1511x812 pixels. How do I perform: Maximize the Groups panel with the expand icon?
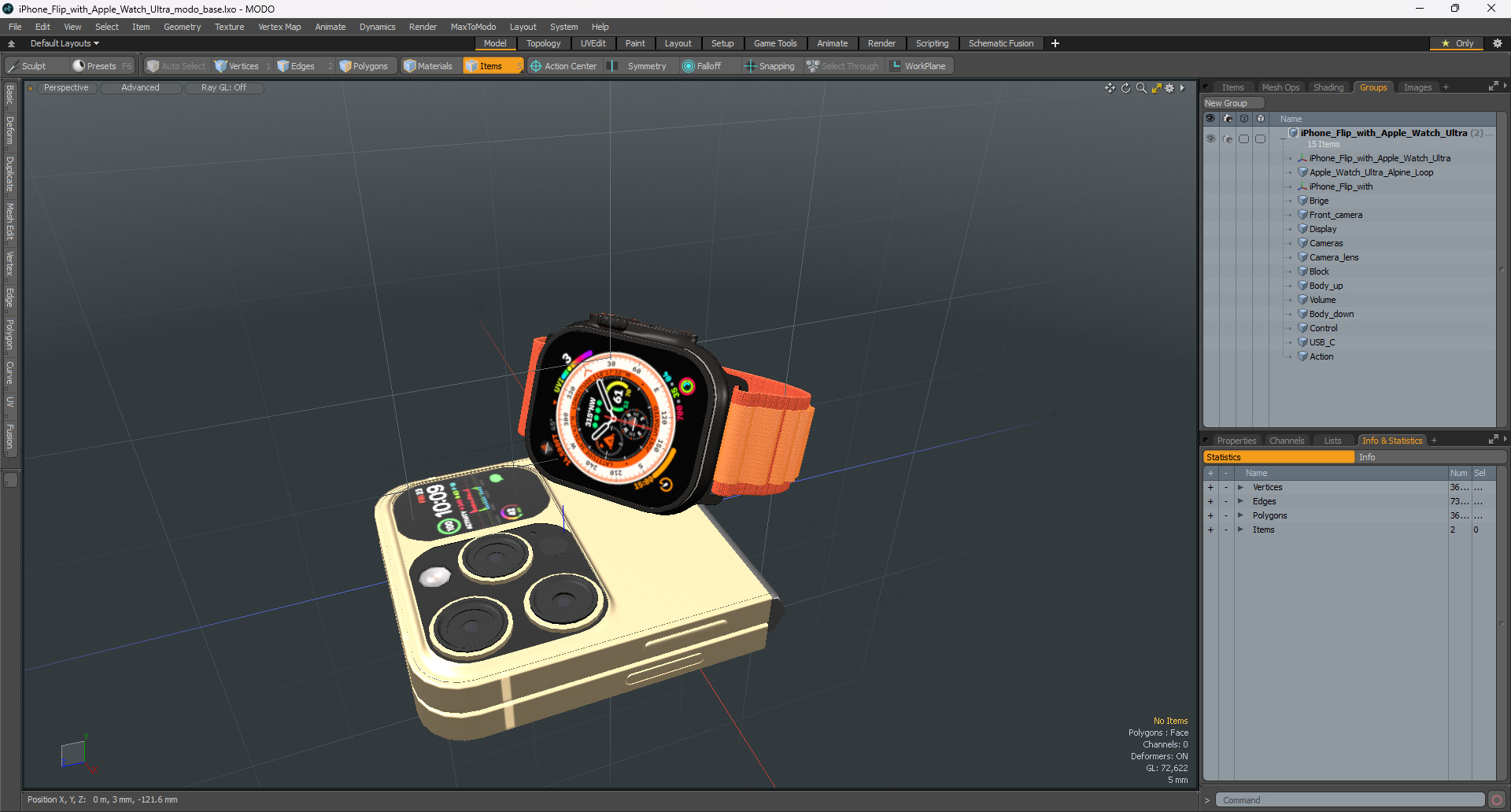1493,87
